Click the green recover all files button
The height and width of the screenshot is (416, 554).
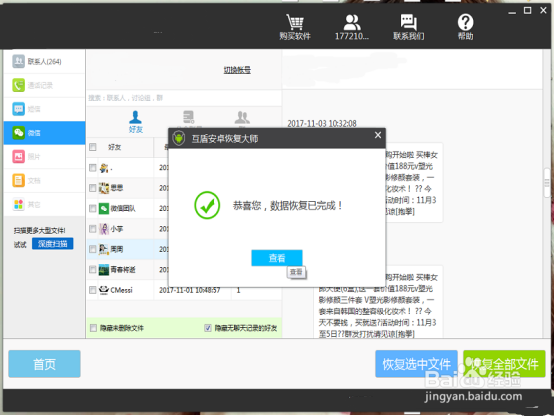click(504, 364)
